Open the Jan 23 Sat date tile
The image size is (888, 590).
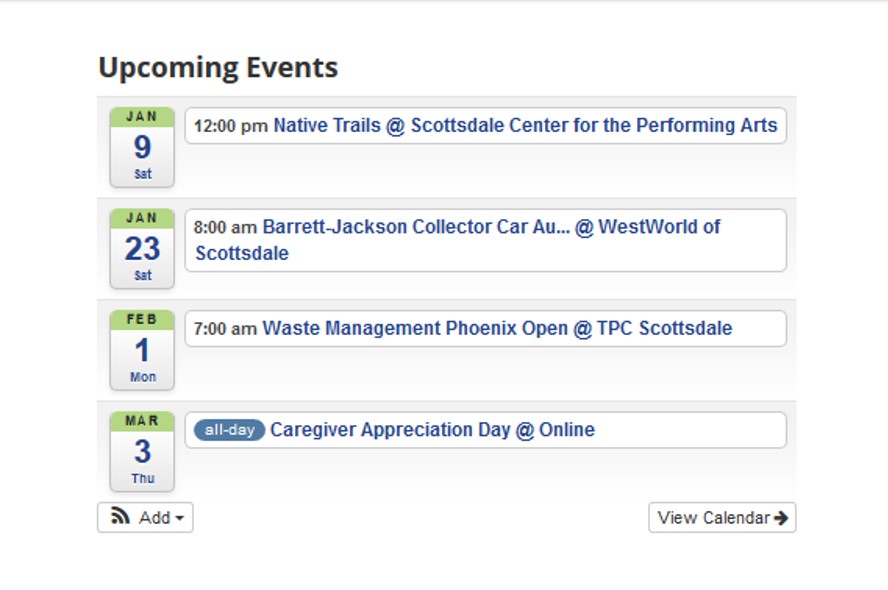(142, 249)
